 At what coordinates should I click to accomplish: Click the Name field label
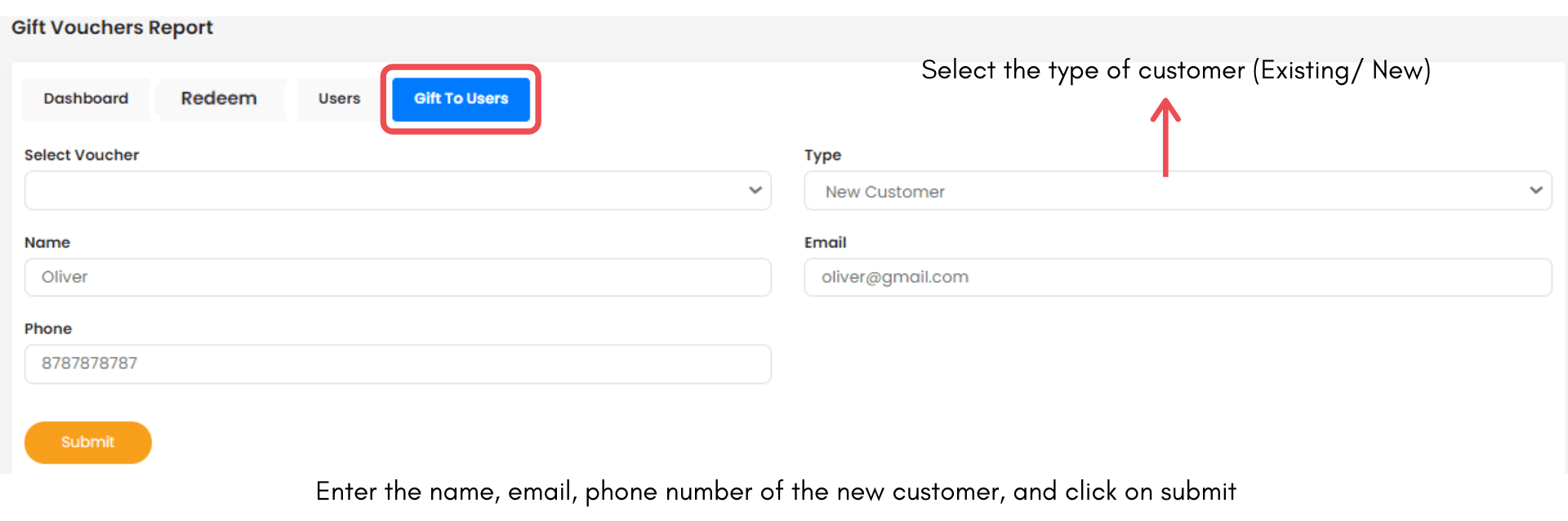[x=47, y=243]
